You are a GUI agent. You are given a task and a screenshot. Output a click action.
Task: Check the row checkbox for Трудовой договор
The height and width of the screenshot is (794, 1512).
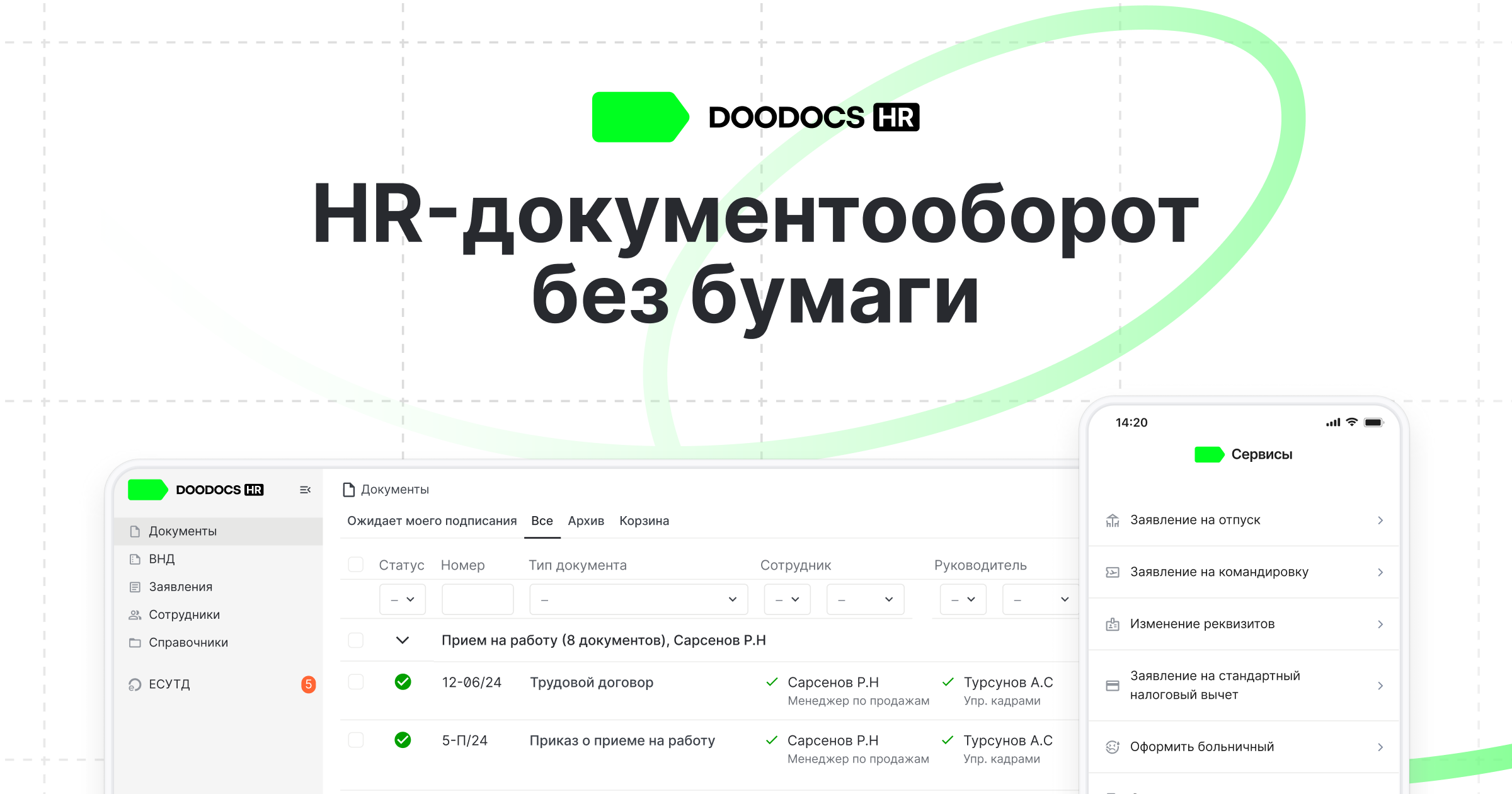pos(355,682)
